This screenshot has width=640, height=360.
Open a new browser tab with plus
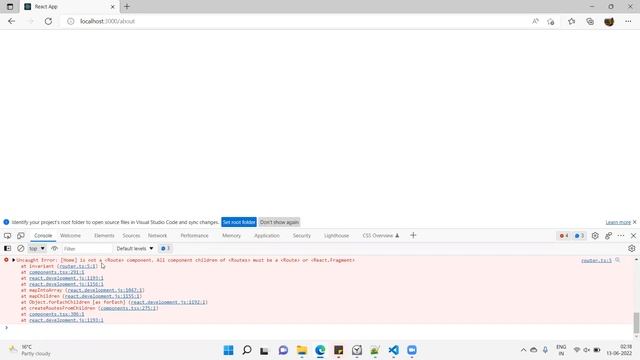point(127,7)
